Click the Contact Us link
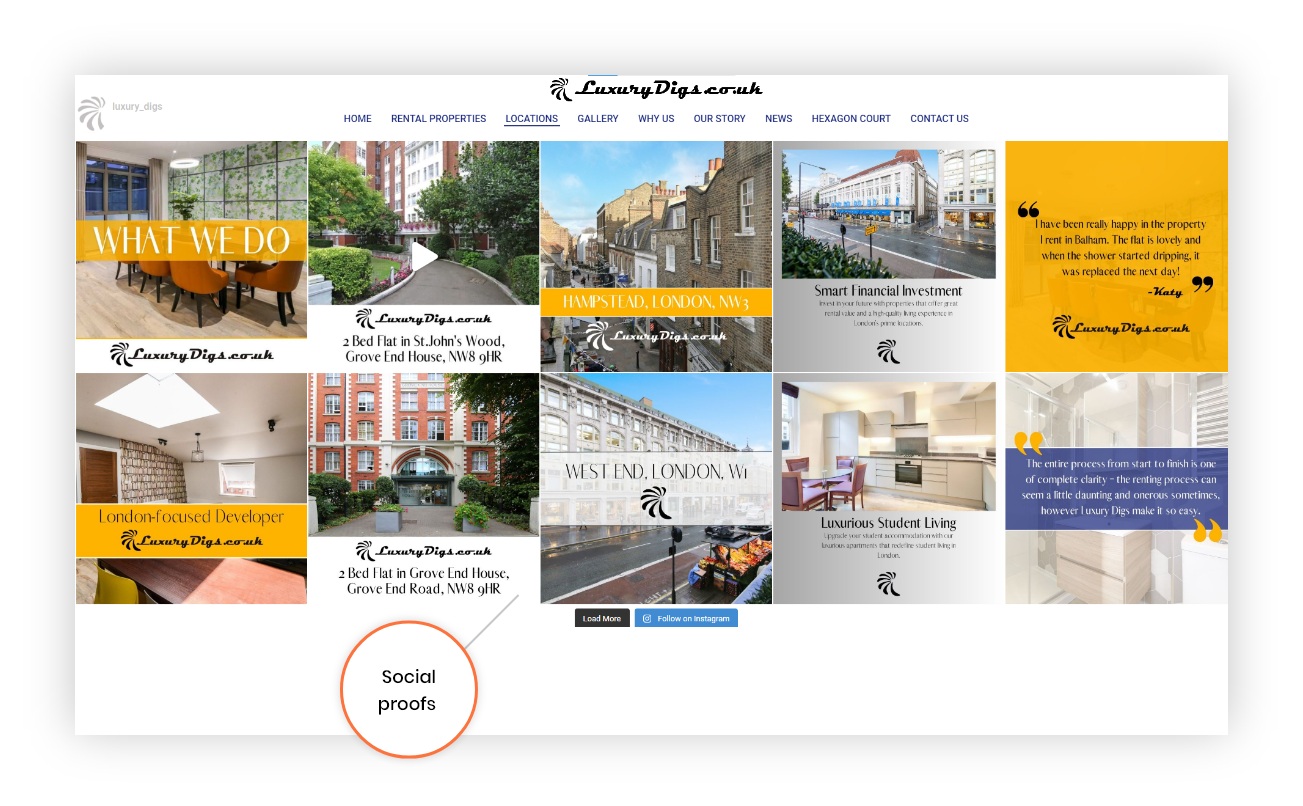The width and height of the screenshot is (1303, 806). (939, 119)
